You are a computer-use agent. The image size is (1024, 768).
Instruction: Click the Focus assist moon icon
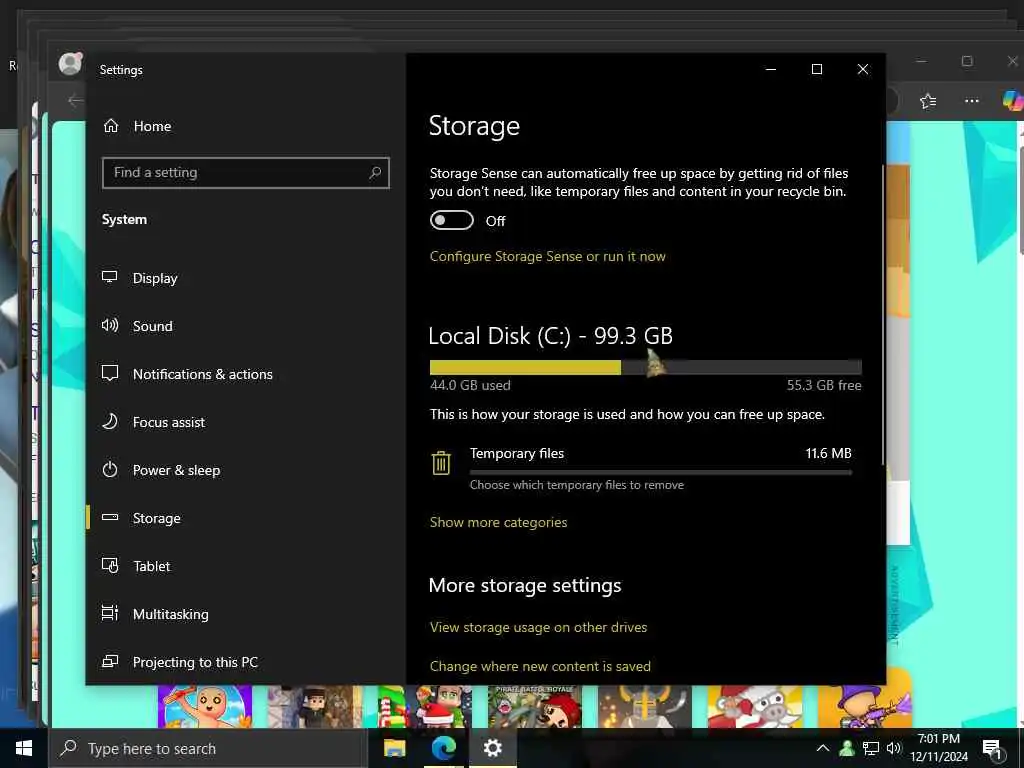click(110, 421)
